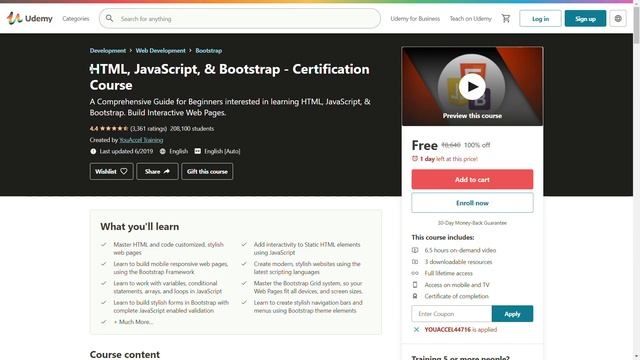
Task: Click the lifetime access infinity icon
Action: 415,273
